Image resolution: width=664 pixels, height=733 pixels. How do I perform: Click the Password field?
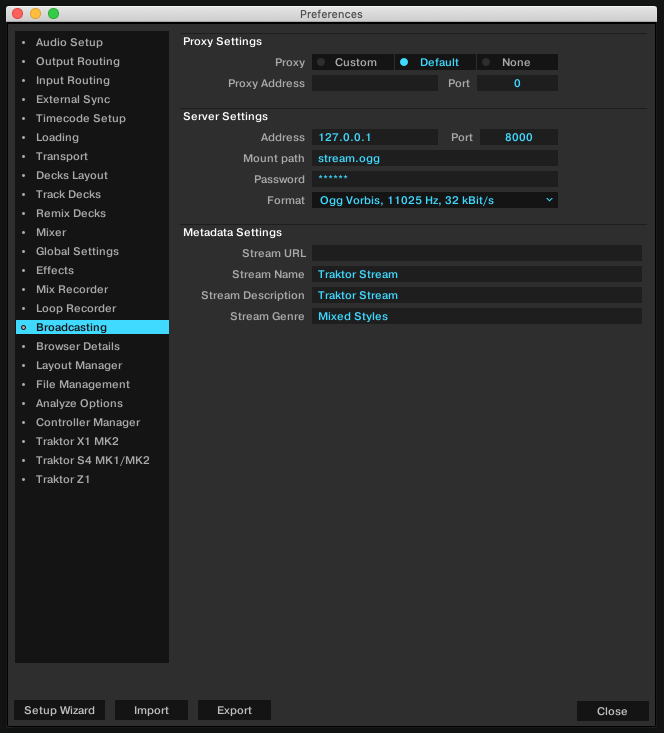coord(434,179)
